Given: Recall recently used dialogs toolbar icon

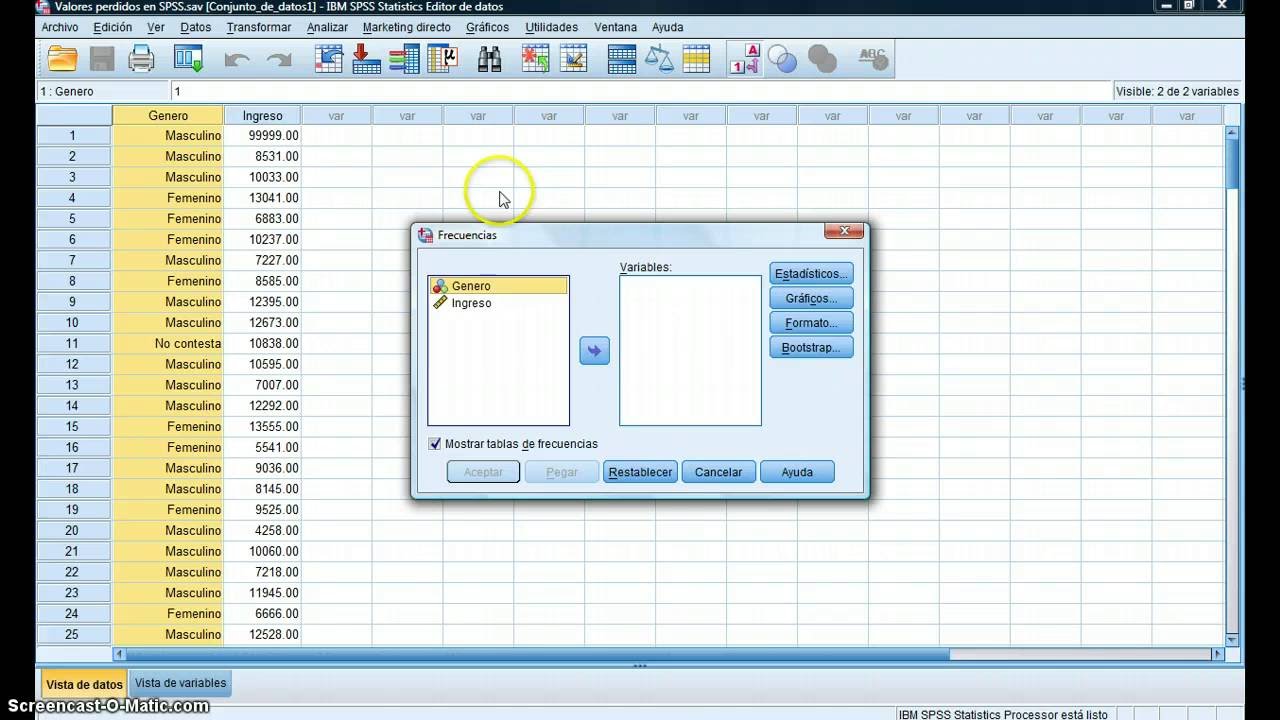Looking at the screenshot, I should coord(189,59).
